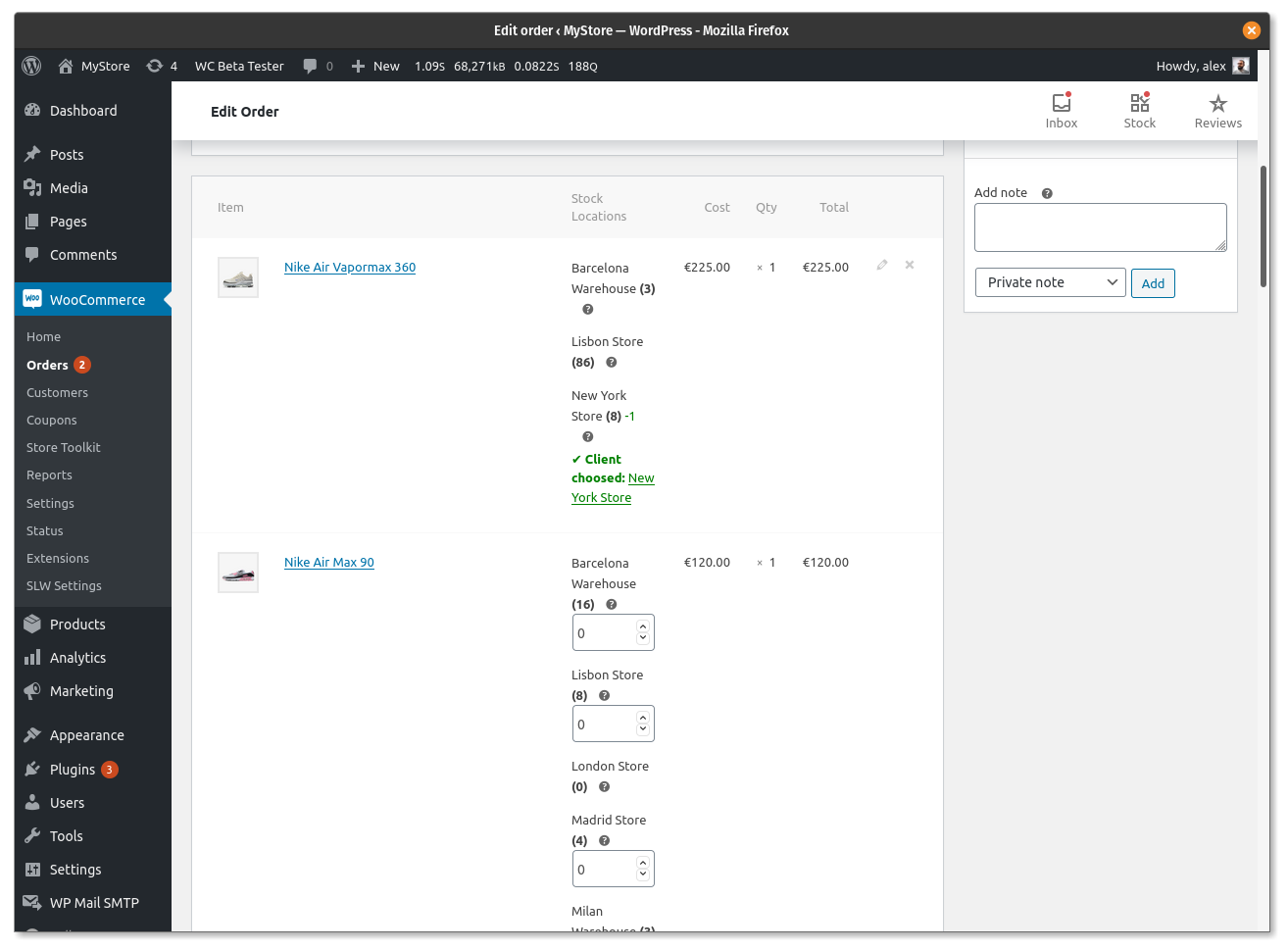This screenshot has height=950, width=1288.
Task: Open WooCommerce Customers submenu
Action: [x=57, y=392]
